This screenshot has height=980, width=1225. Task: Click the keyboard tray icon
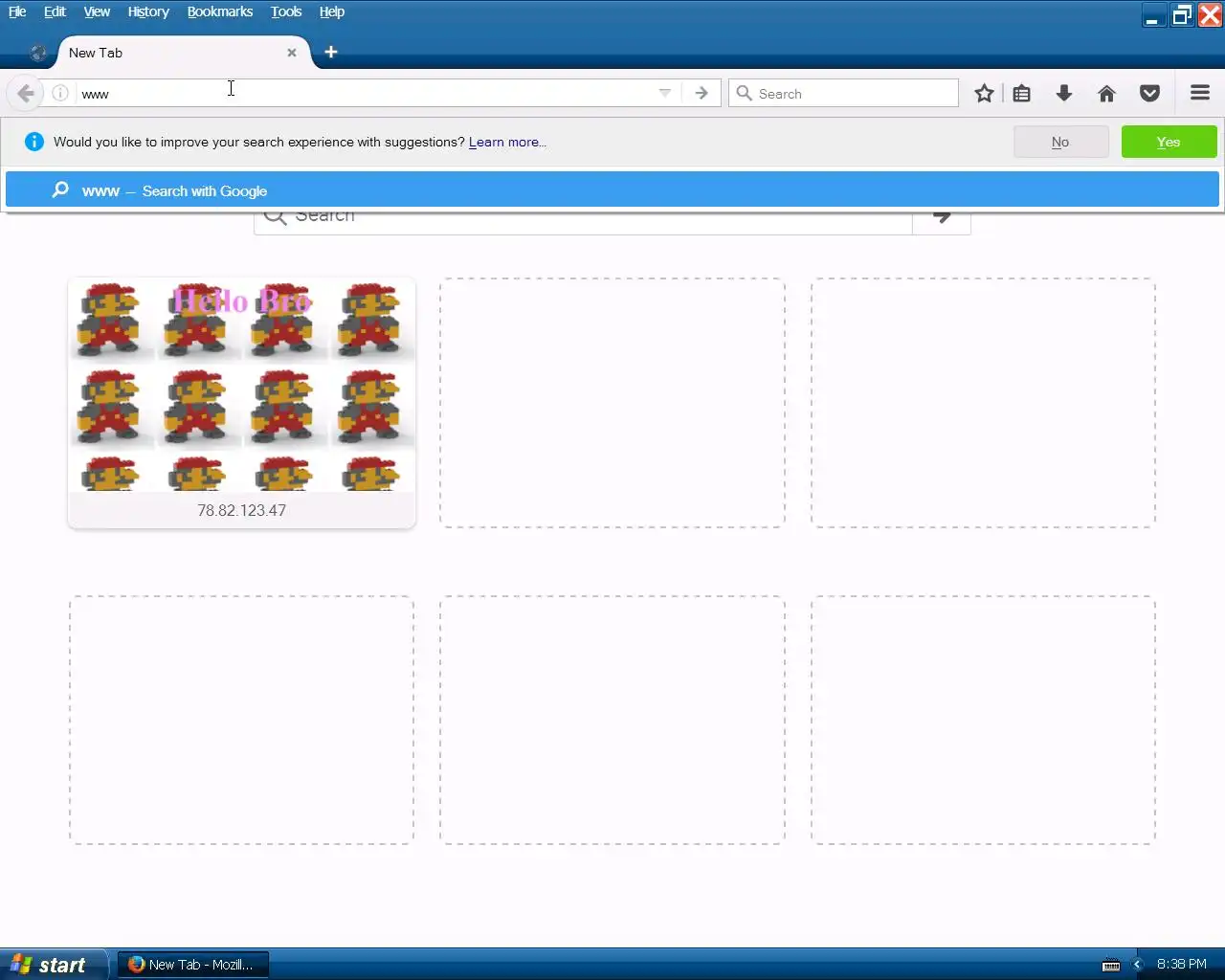(x=1111, y=965)
